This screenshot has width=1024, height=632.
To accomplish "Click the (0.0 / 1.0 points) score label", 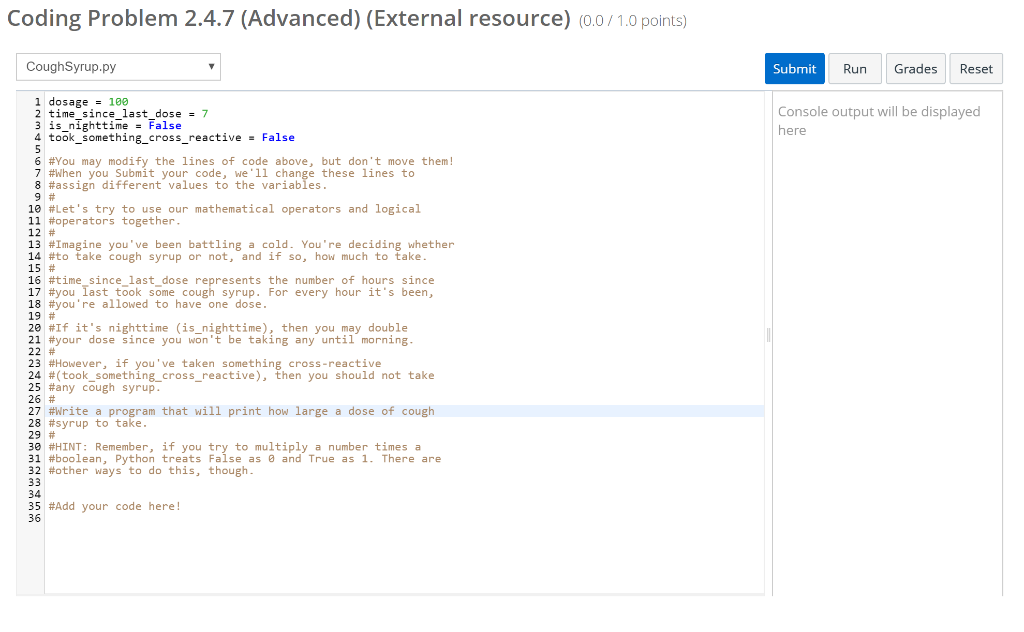I will (x=632, y=19).
